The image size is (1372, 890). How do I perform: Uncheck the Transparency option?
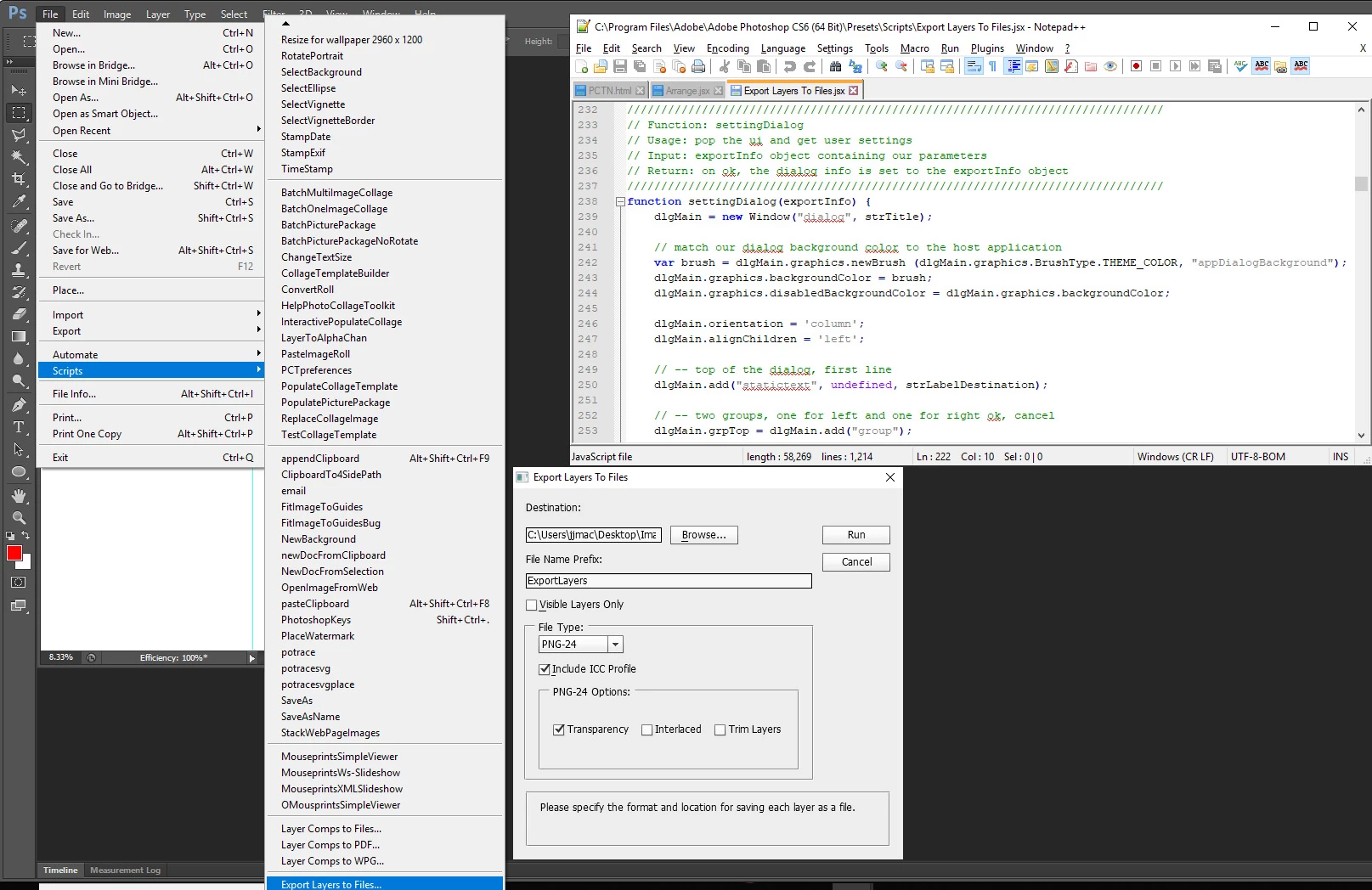559,729
